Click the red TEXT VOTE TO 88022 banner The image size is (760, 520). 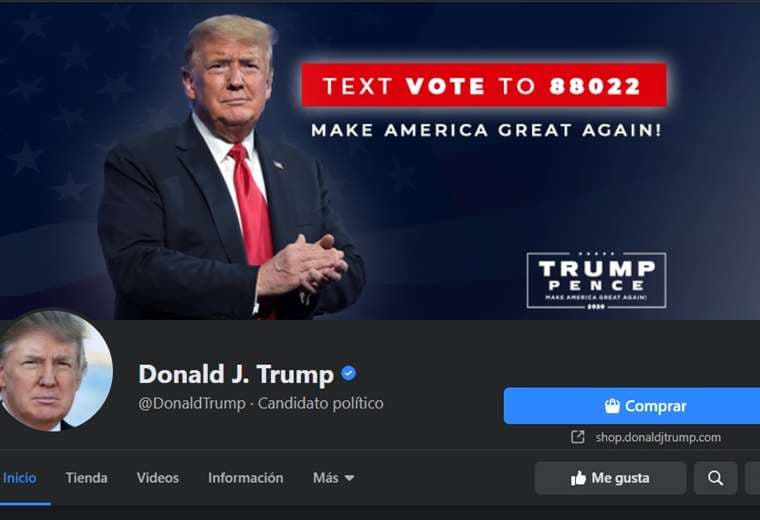[484, 85]
